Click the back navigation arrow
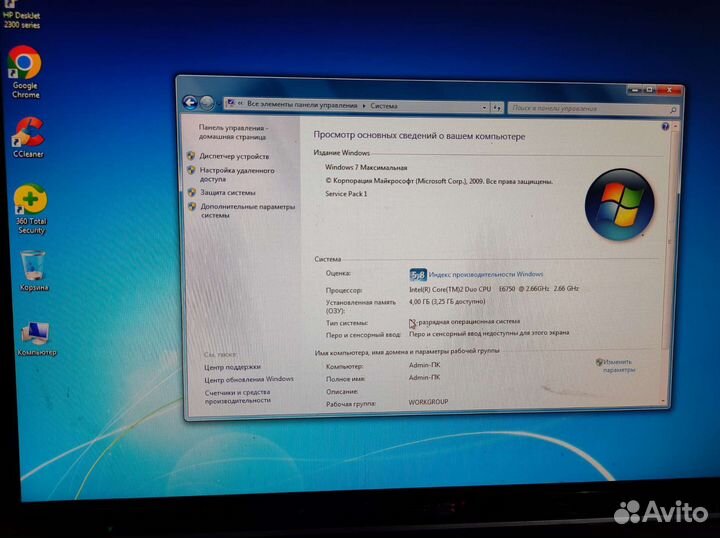 pyautogui.click(x=190, y=103)
